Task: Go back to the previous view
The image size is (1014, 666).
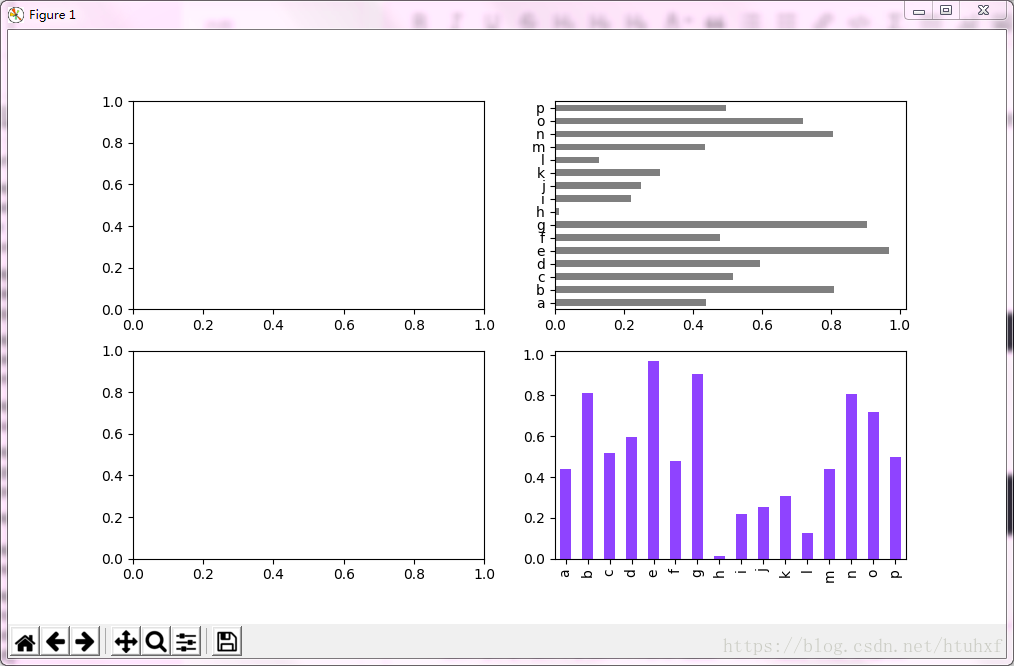Action: point(55,641)
